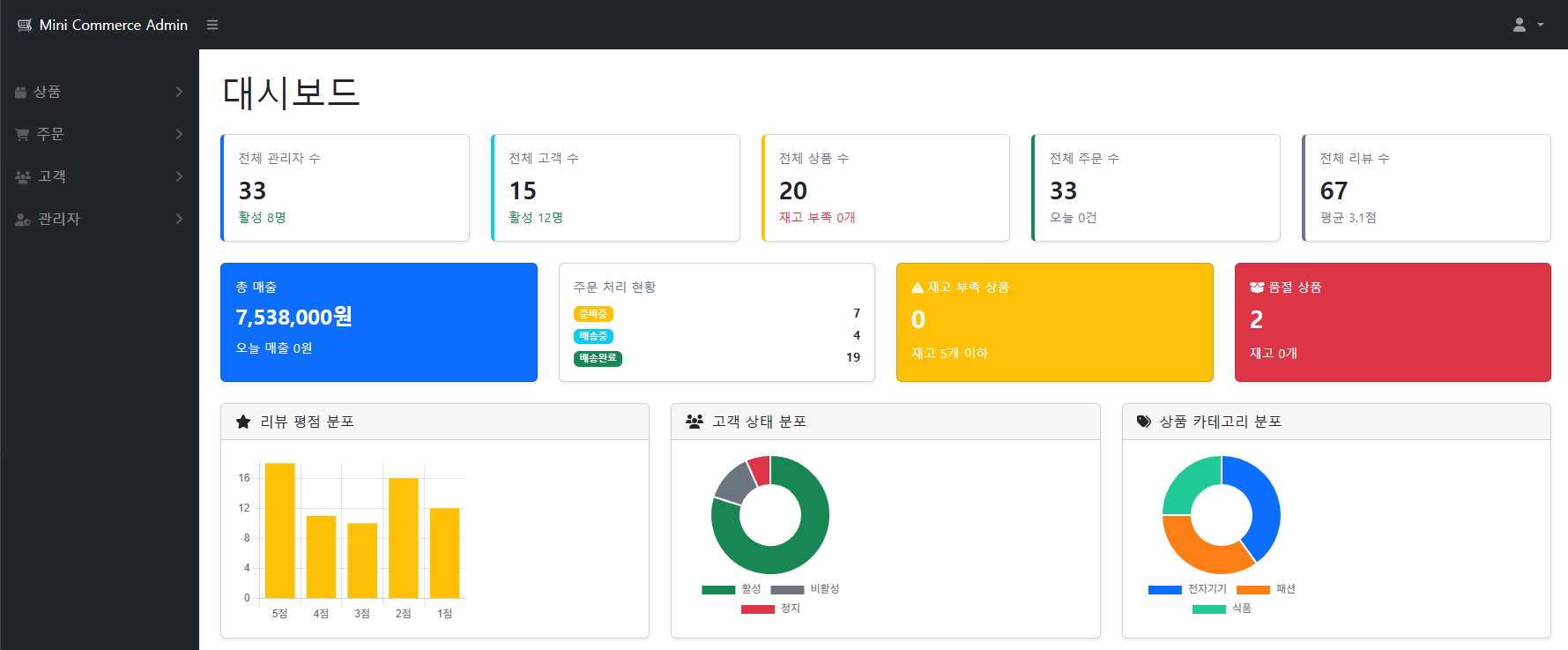Click the 준비중 status badge
The width and height of the screenshot is (1568, 650).
pyautogui.click(x=593, y=314)
